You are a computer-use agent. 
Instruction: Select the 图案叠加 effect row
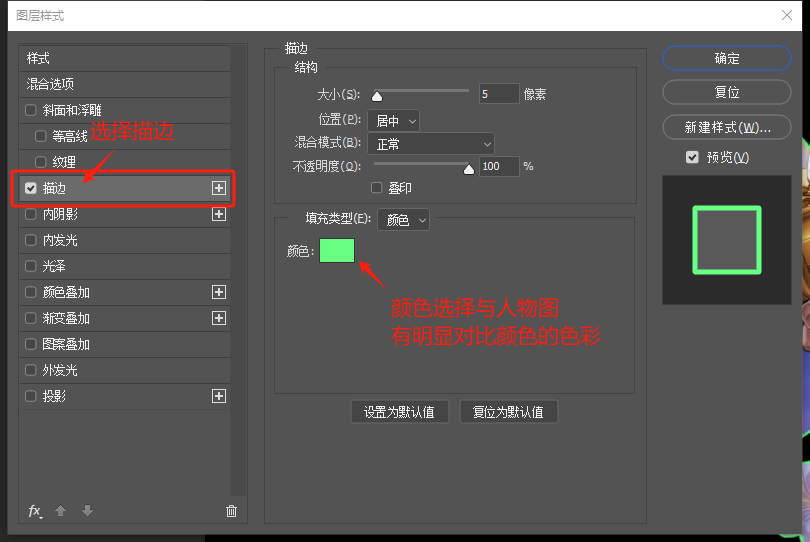pyautogui.click(x=125, y=344)
